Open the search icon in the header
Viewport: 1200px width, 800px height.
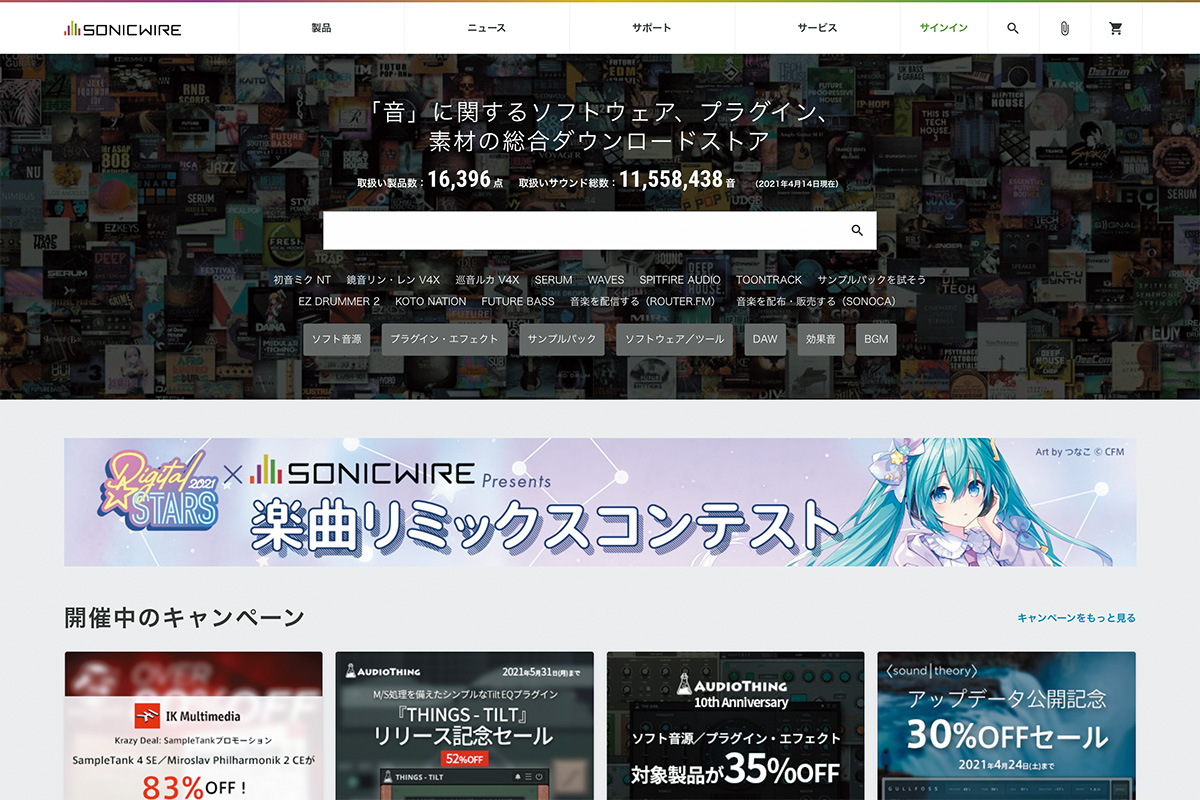[x=1013, y=28]
